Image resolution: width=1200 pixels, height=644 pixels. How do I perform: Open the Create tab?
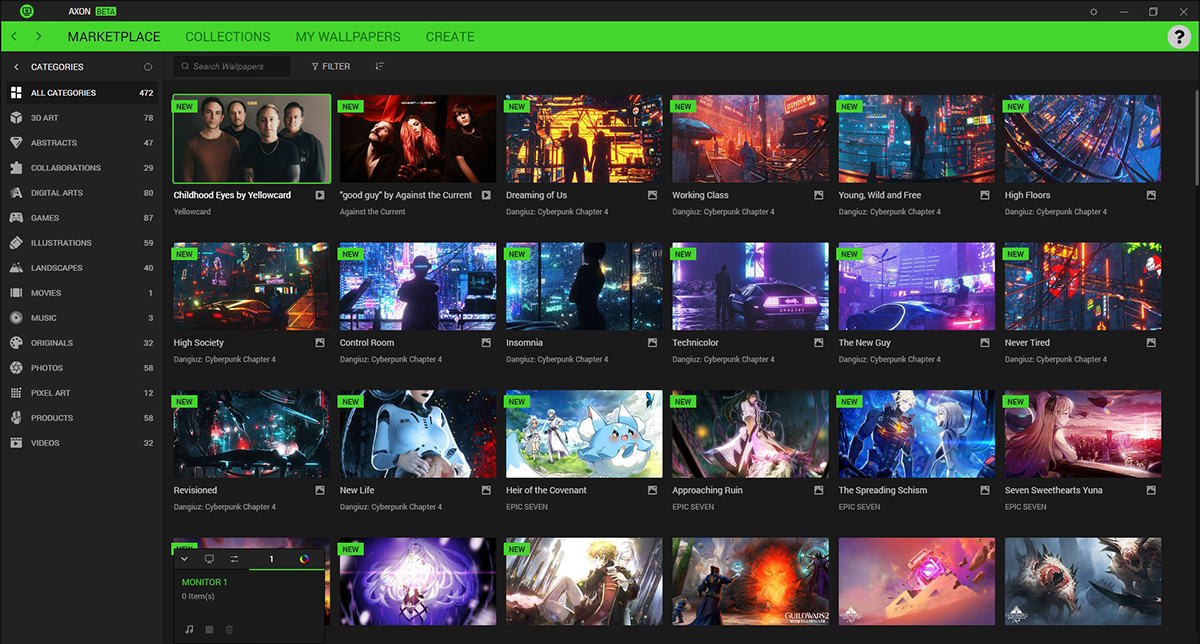click(450, 37)
